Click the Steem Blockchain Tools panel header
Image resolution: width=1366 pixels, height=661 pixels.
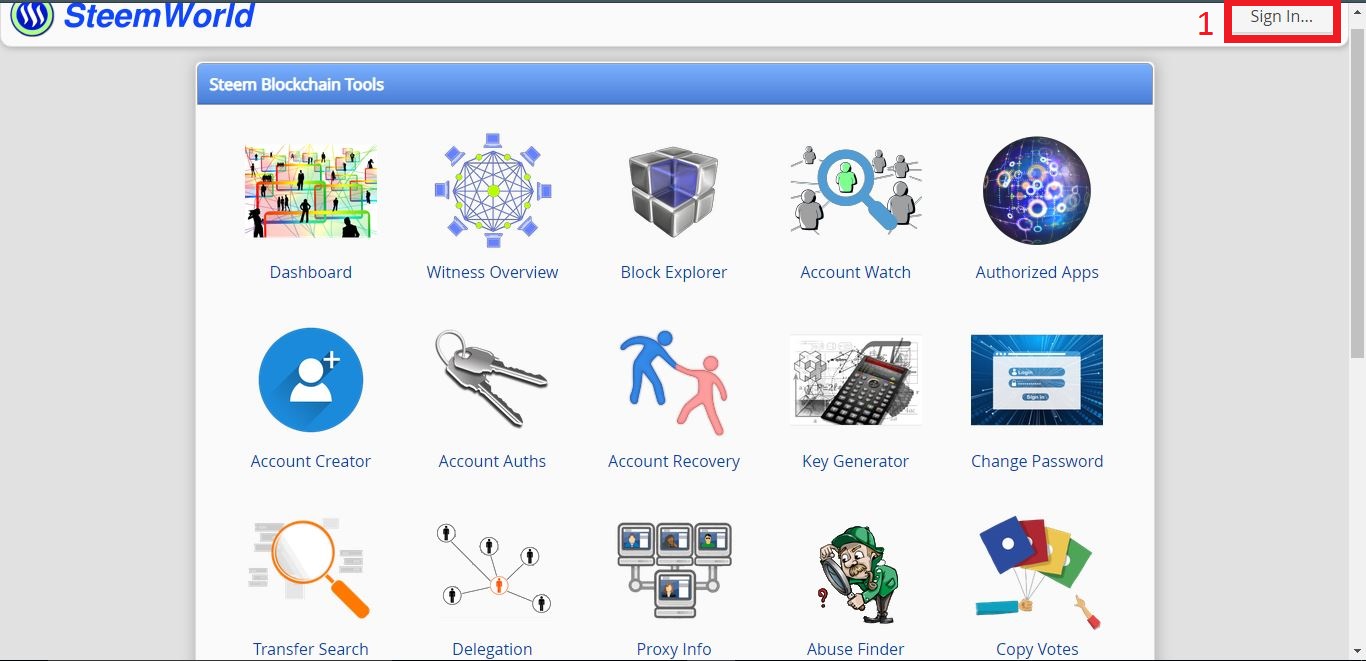(x=675, y=84)
